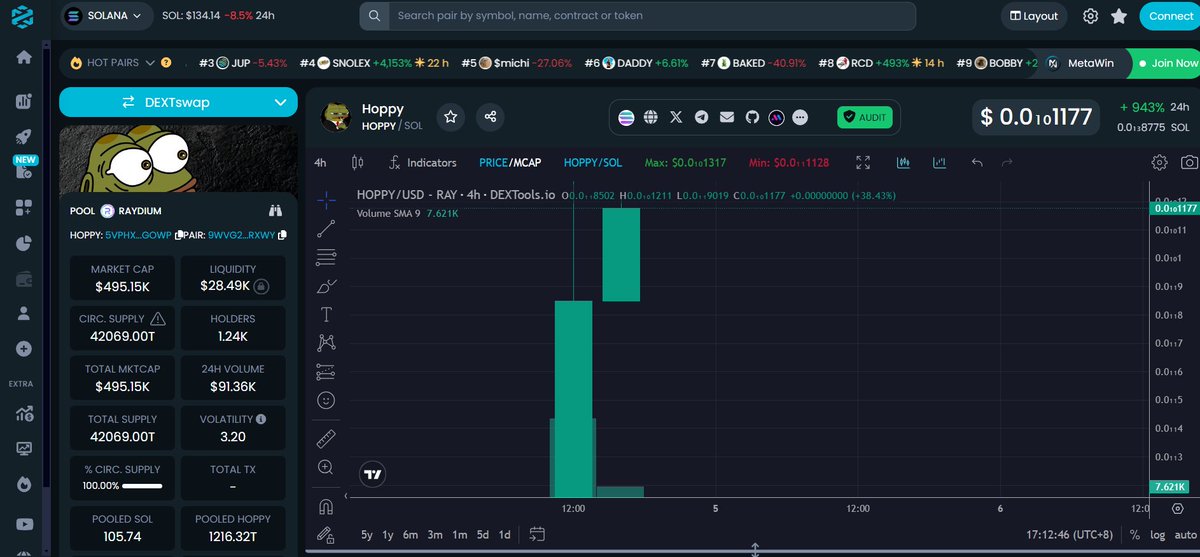Open the green AUDIT button
Image resolution: width=1200 pixels, height=557 pixels.
click(x=864, y=117)
